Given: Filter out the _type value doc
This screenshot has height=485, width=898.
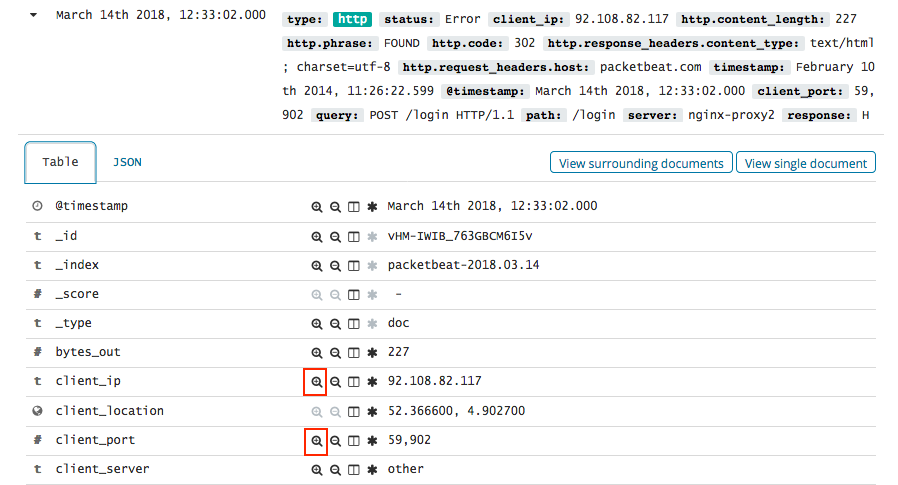Looking at the screenshot, I should (x=335, y=324).
